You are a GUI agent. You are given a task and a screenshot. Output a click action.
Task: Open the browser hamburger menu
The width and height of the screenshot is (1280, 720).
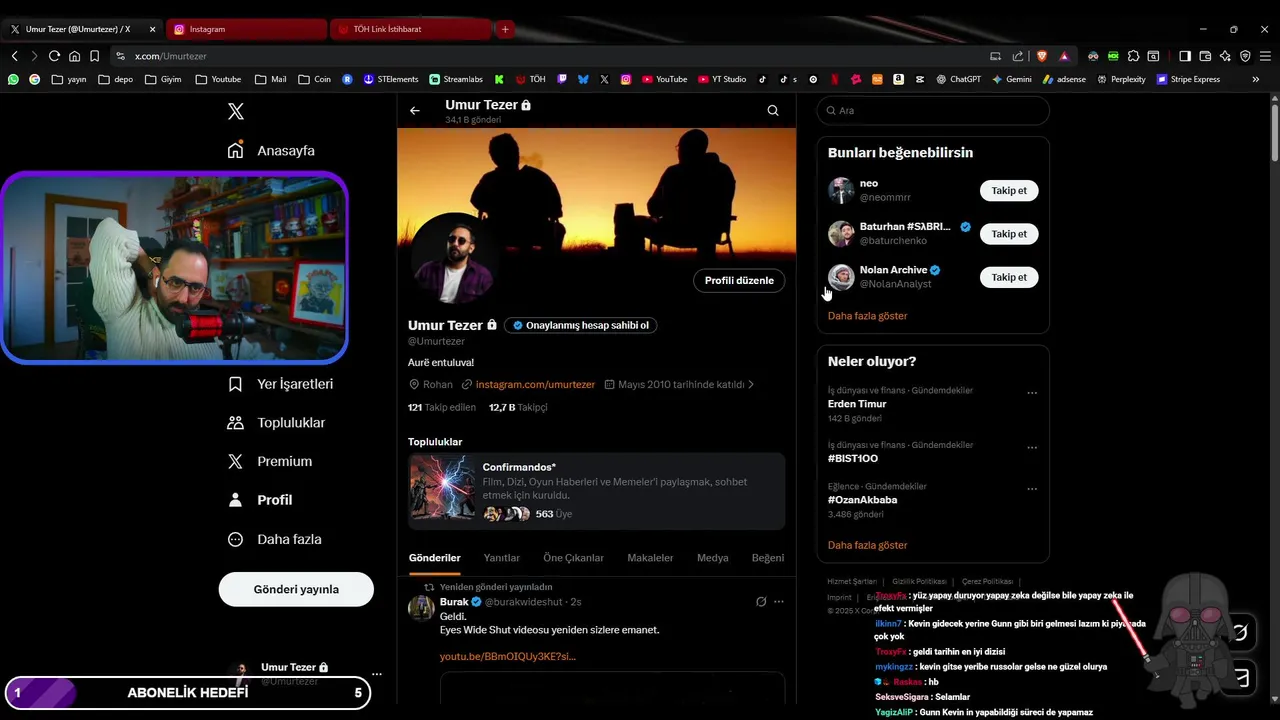(1265, 56)
